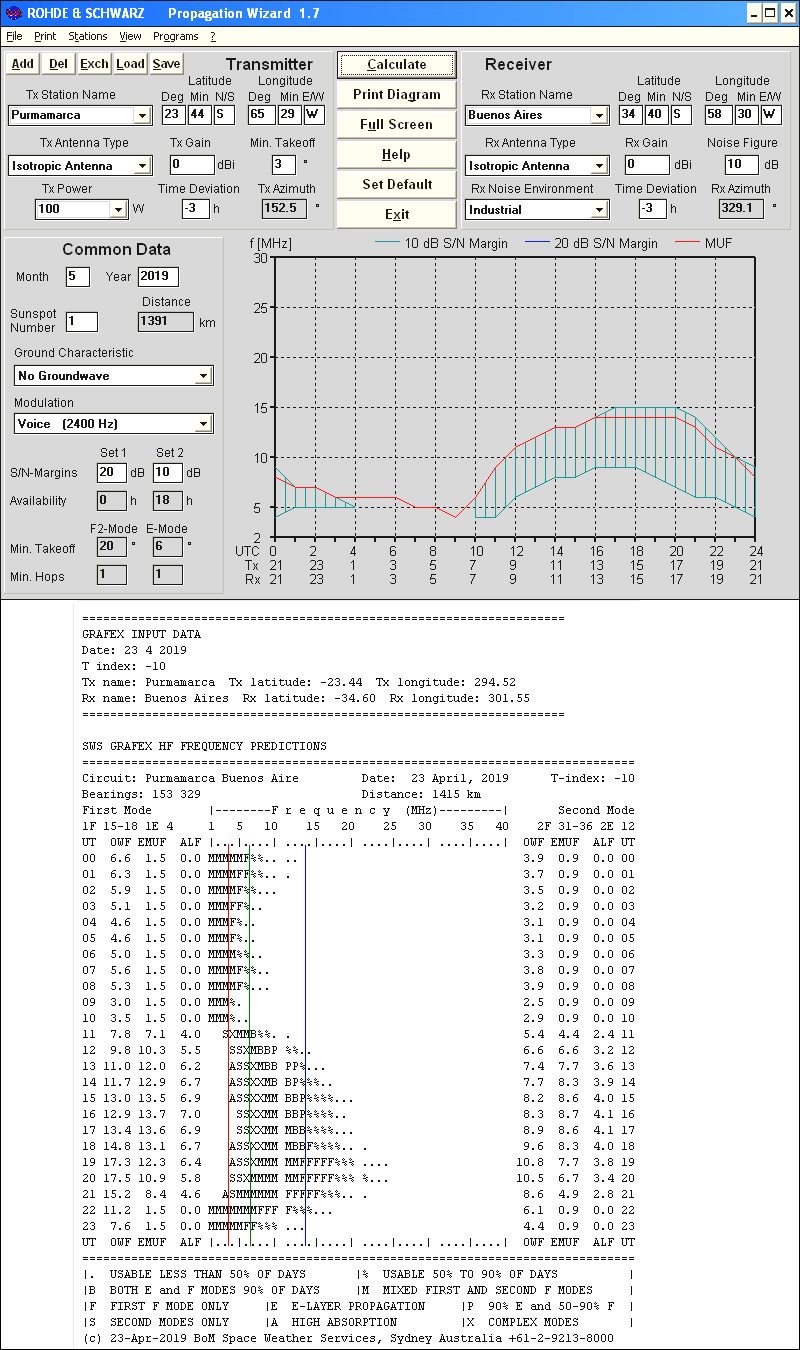Click the Min. Takeoff field in Transmitter
Viewport: 800px width, 1350px height.
point(283,164)
